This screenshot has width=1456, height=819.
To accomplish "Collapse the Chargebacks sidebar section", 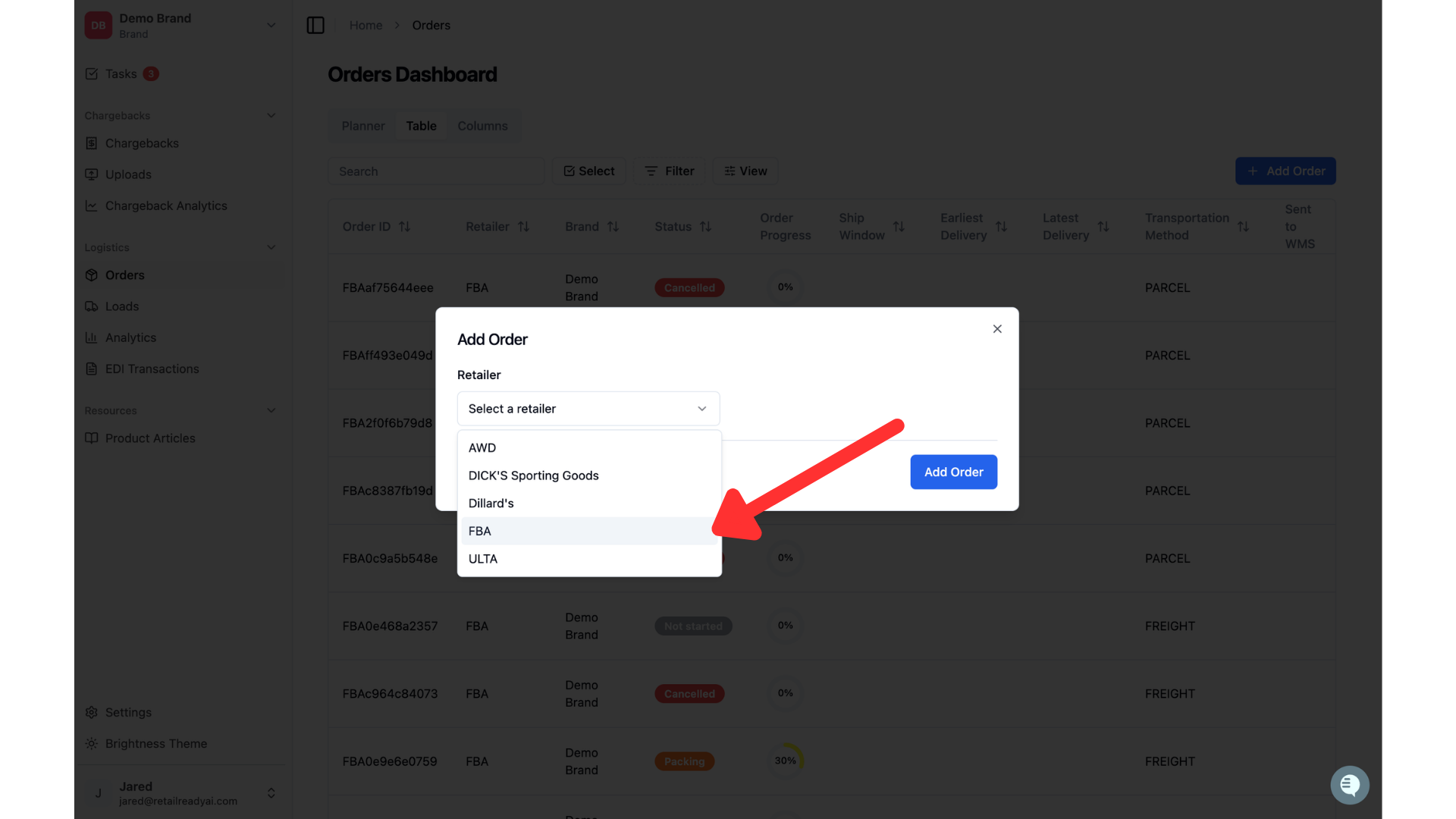I will [x=271, y=115].
